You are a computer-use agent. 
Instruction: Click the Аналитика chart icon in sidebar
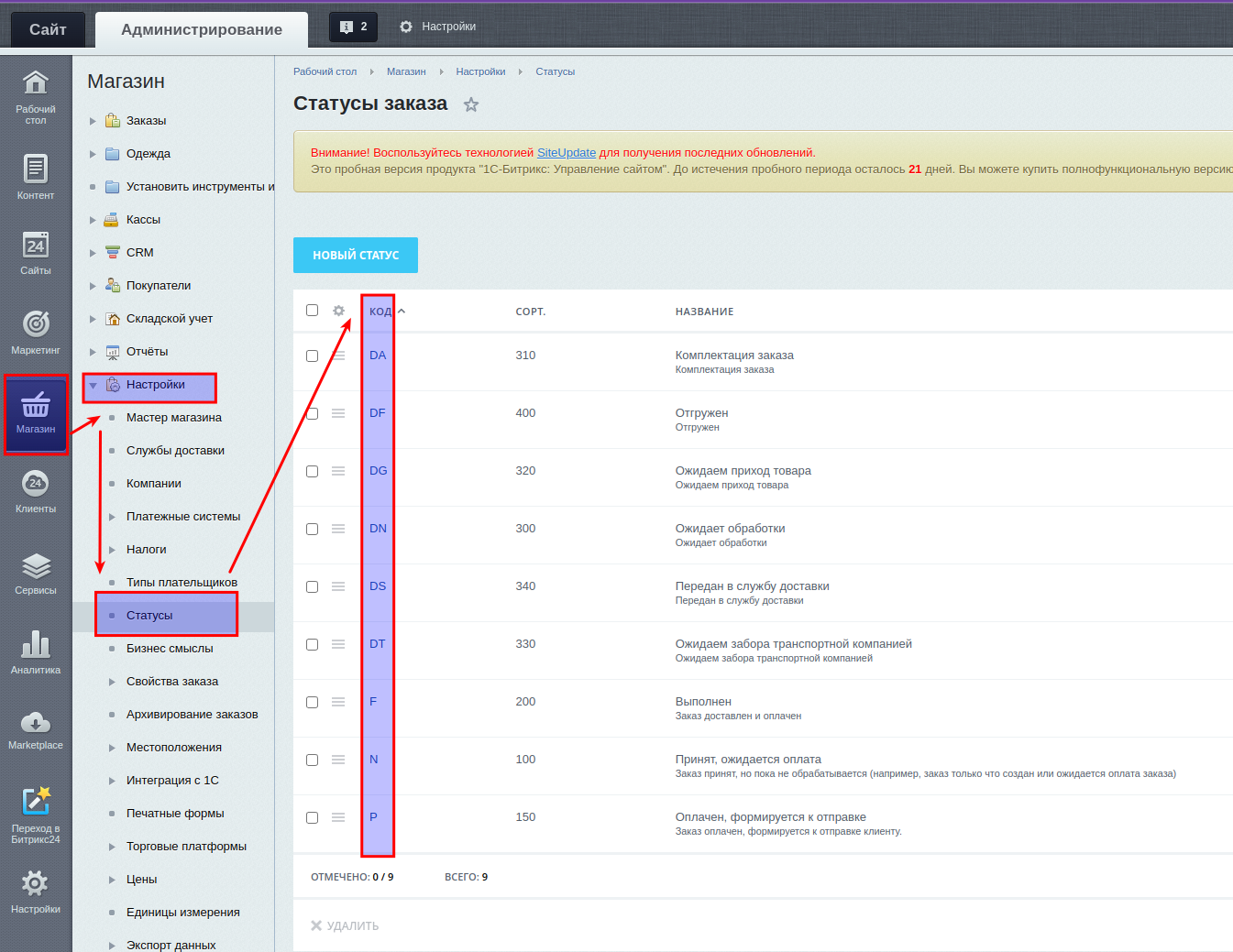[35, 646]
